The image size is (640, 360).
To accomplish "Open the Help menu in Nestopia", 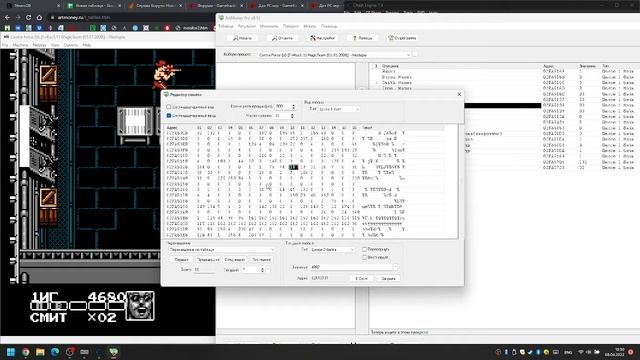I will (x=87, y=45).
